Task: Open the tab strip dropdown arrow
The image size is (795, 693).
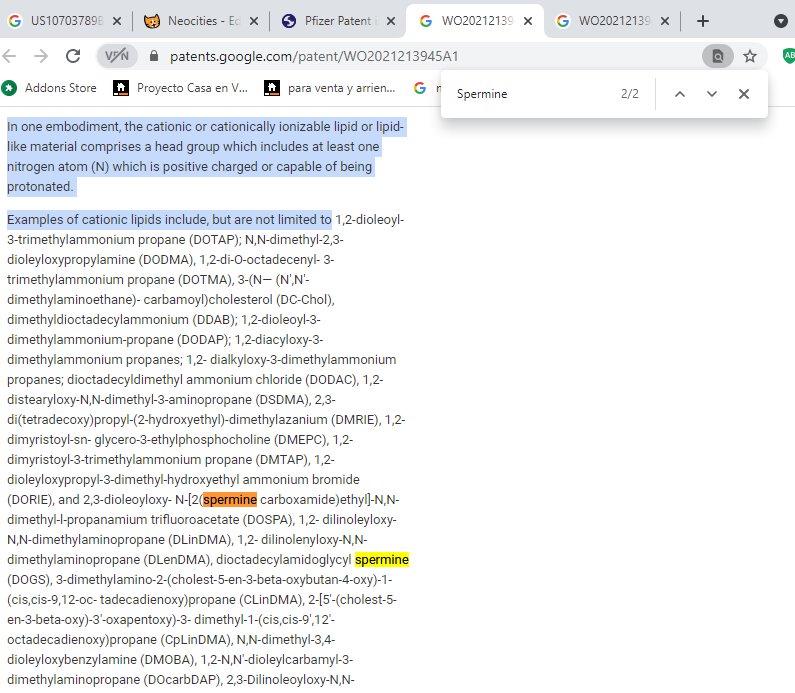Action: (x=781, y=21)
